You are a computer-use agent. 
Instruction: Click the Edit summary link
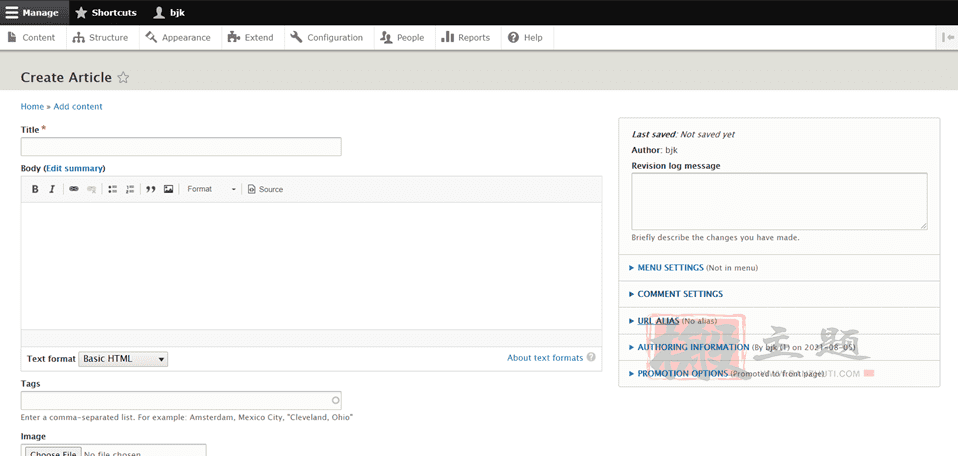[x=74, y=168]
